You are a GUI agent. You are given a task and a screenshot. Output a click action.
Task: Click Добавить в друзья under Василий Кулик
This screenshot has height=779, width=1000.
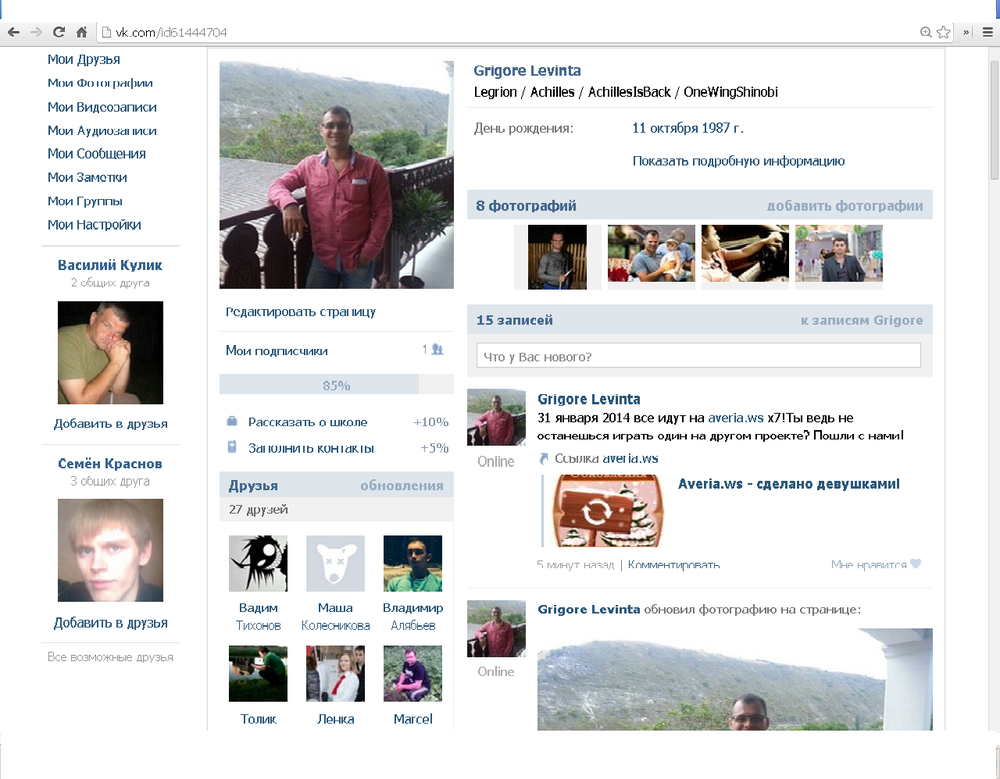click(111, 424)
